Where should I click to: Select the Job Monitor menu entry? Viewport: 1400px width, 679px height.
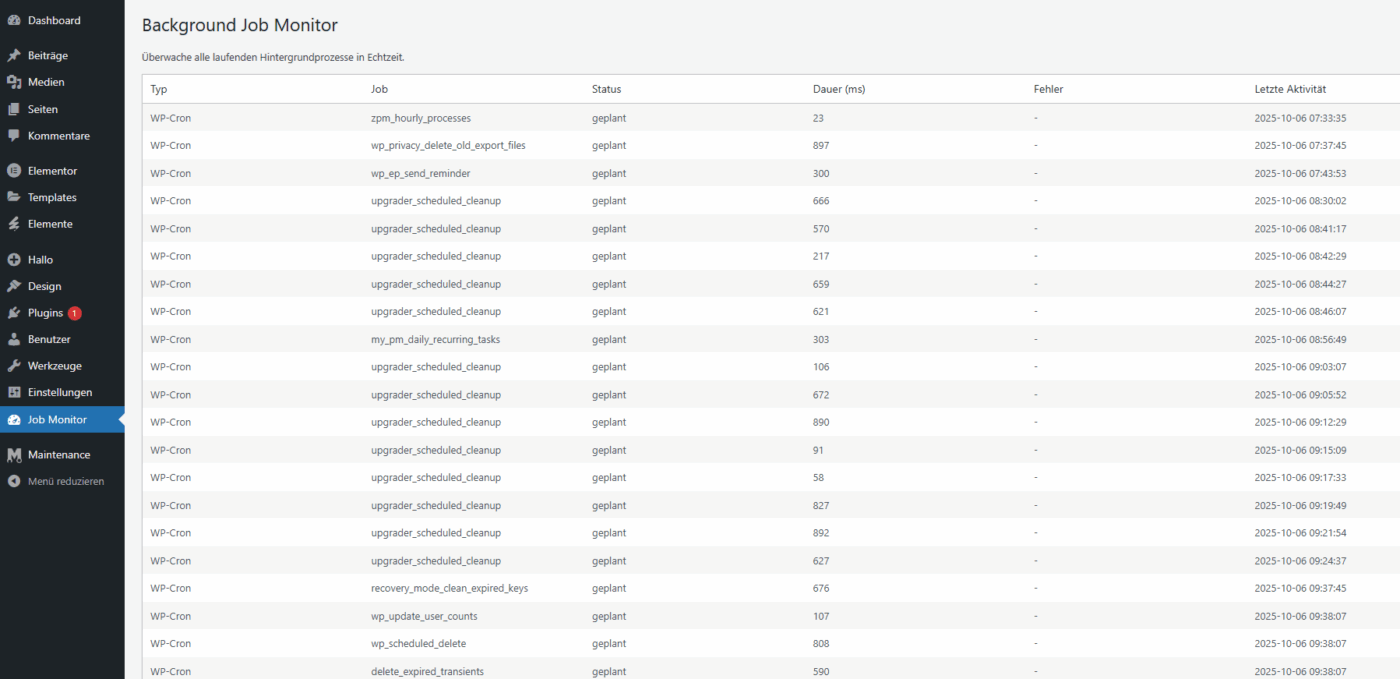pos(57,420)
